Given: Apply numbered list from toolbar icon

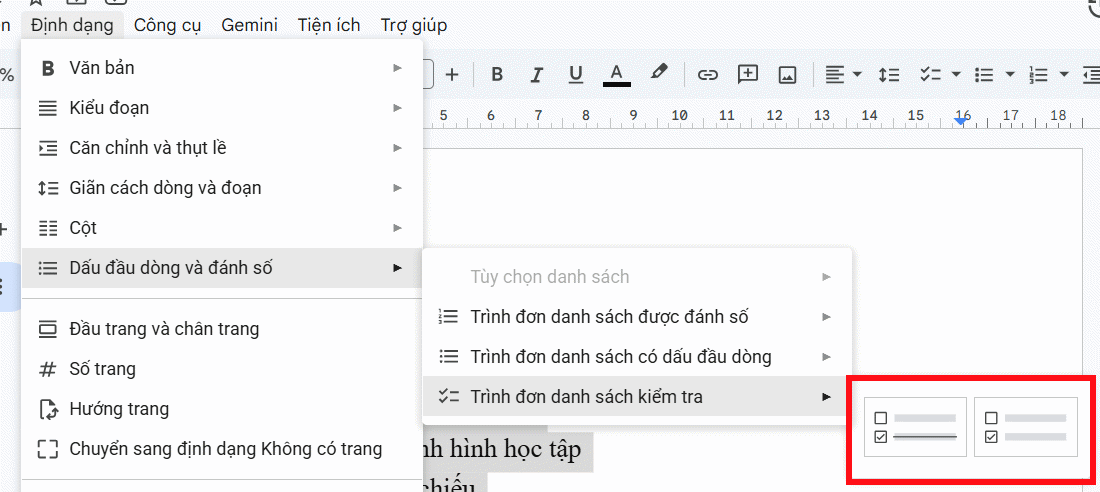Looking at the screenshot, I should click(1038, 74).
